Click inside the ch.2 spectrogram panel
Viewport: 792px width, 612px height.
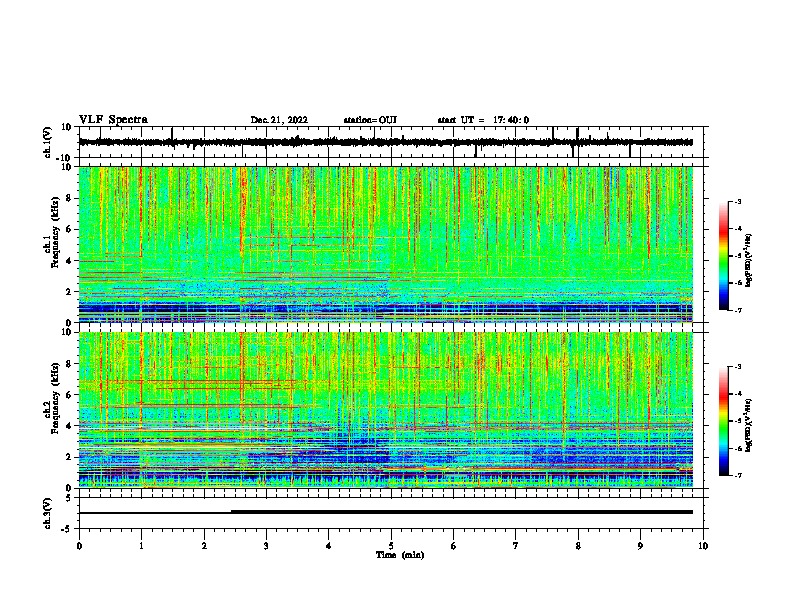[386, 410]
